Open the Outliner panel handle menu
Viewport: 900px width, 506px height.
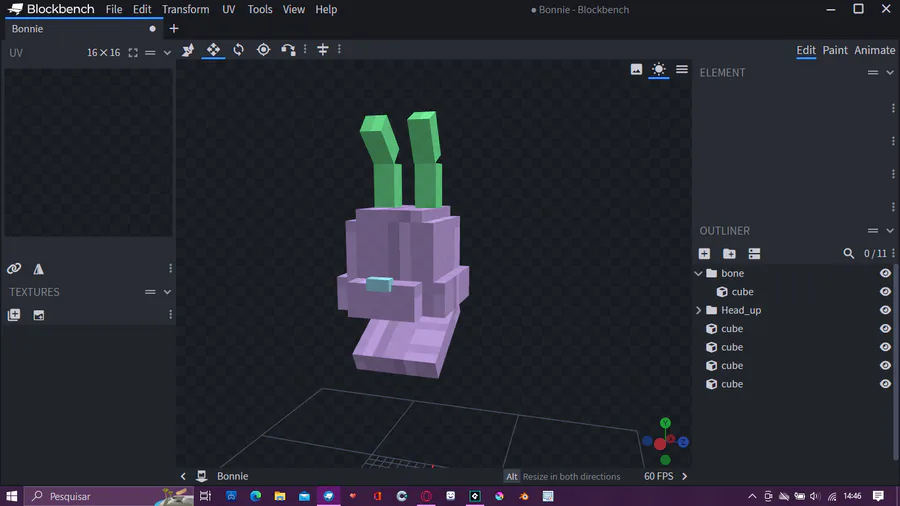[873, 231]
